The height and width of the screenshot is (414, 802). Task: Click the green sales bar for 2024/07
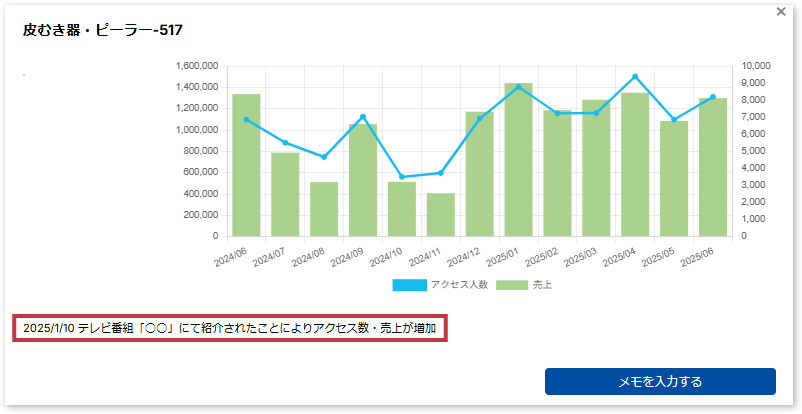(x=285, y=195)
